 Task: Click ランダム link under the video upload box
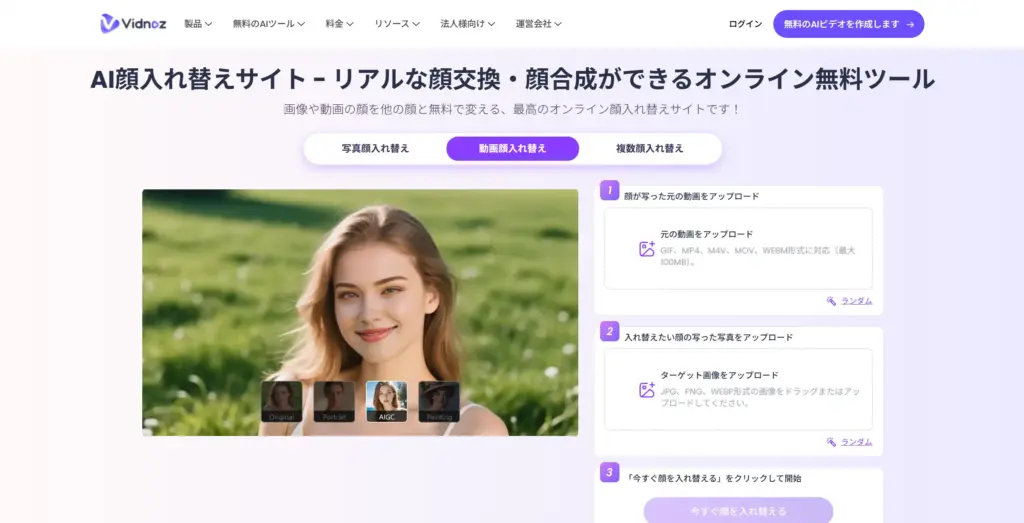point(856,301)
